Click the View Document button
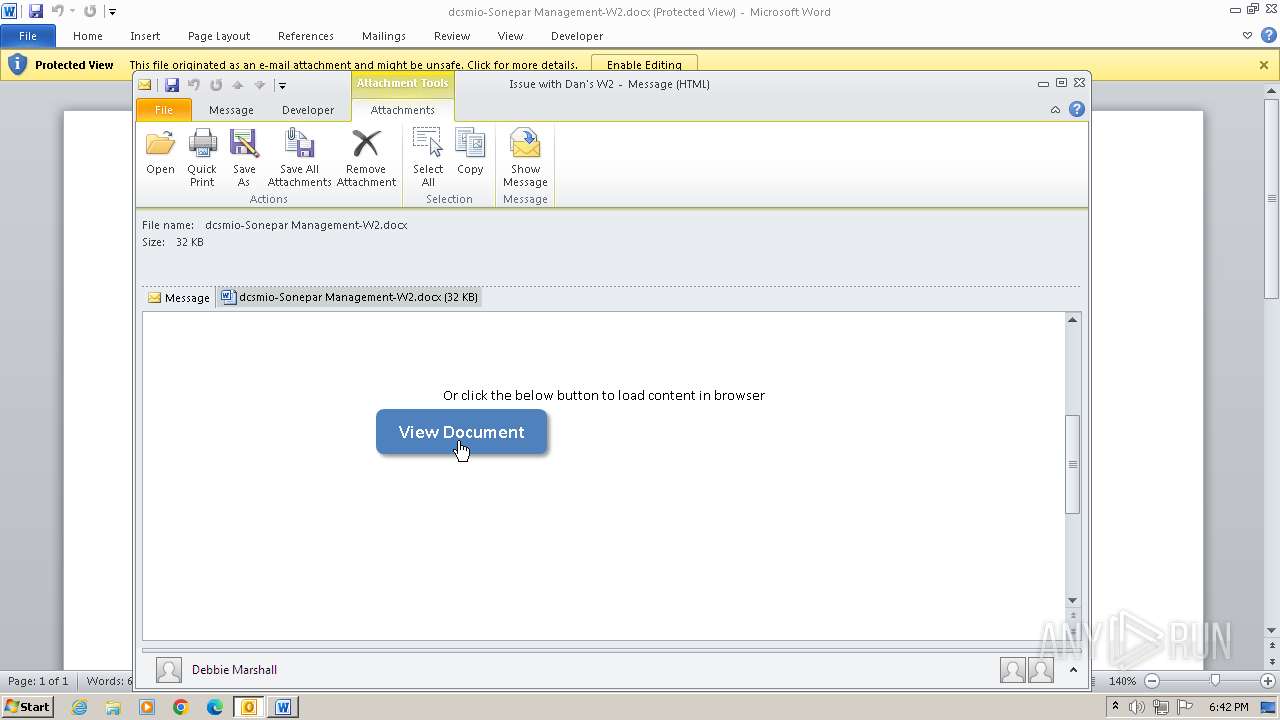The image size is (1280, 720). (461, 432)
